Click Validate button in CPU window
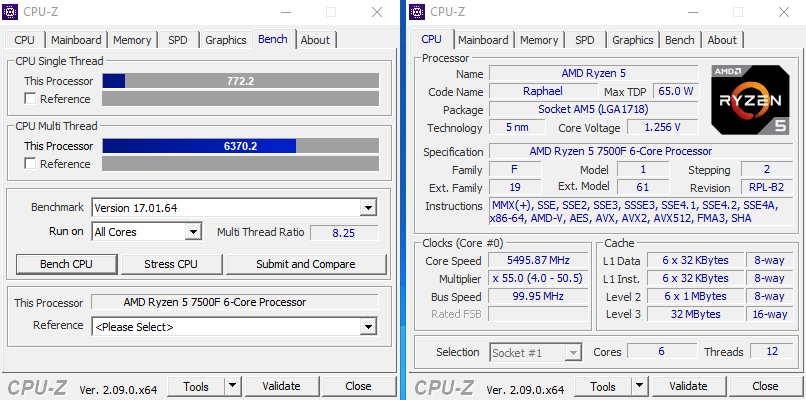Screen dimensions: 806x400 [x=688, y=386]
